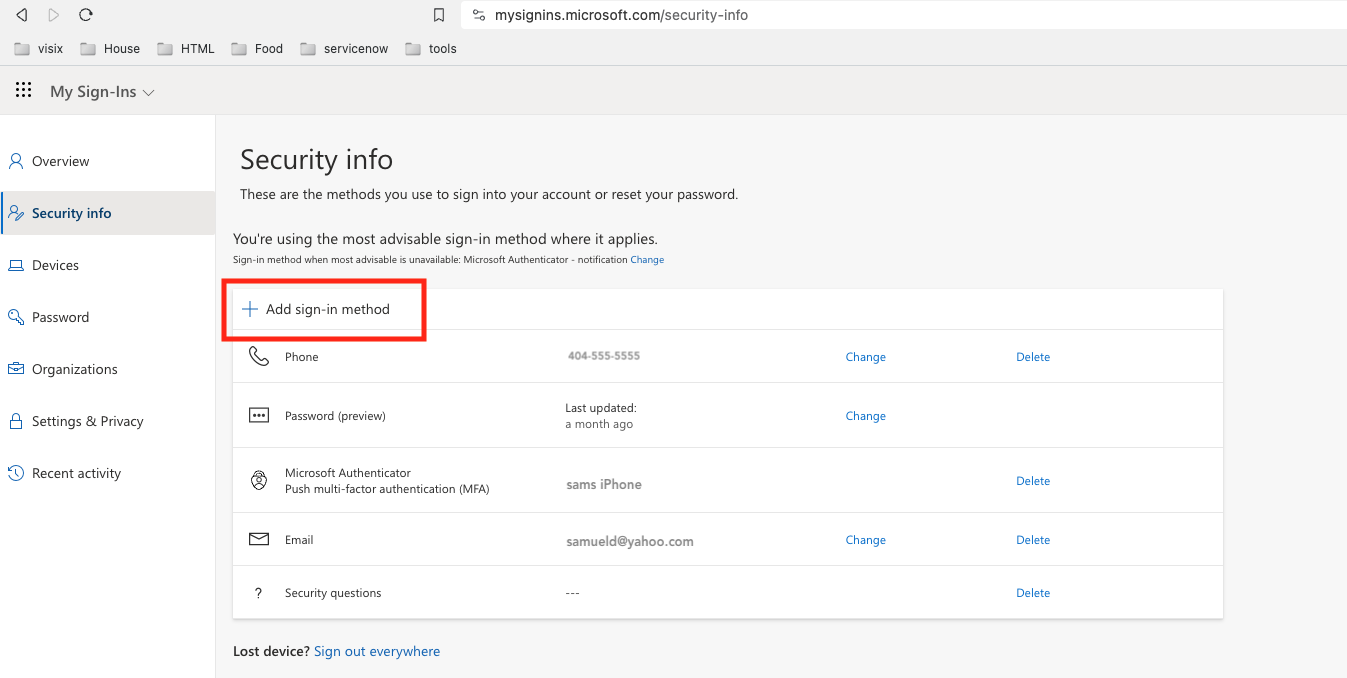
Task: Click the Microsoft Authenticator icon
Action: (259, 481)
